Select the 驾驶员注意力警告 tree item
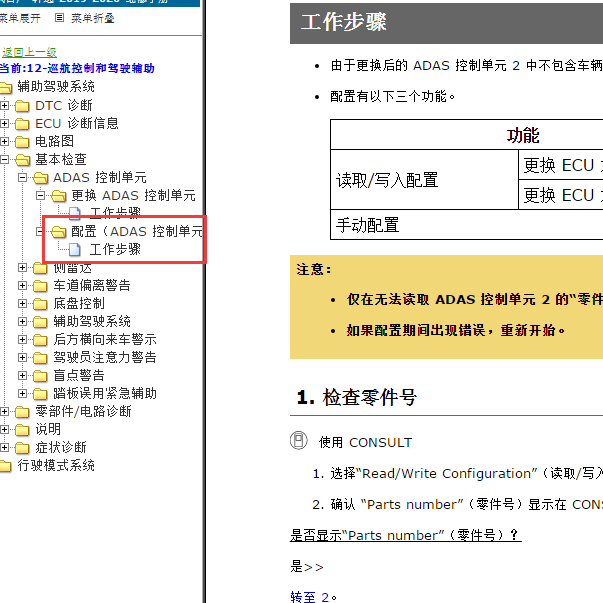 104,357
